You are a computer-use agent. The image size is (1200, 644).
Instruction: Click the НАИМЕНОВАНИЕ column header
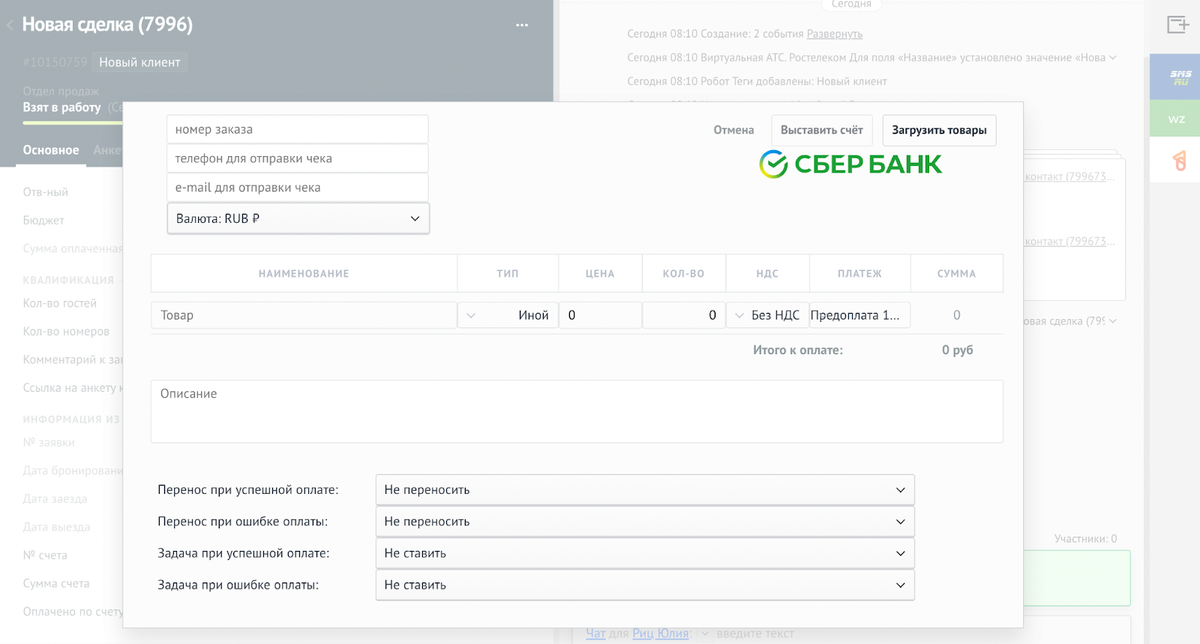[x=304, y=273]
